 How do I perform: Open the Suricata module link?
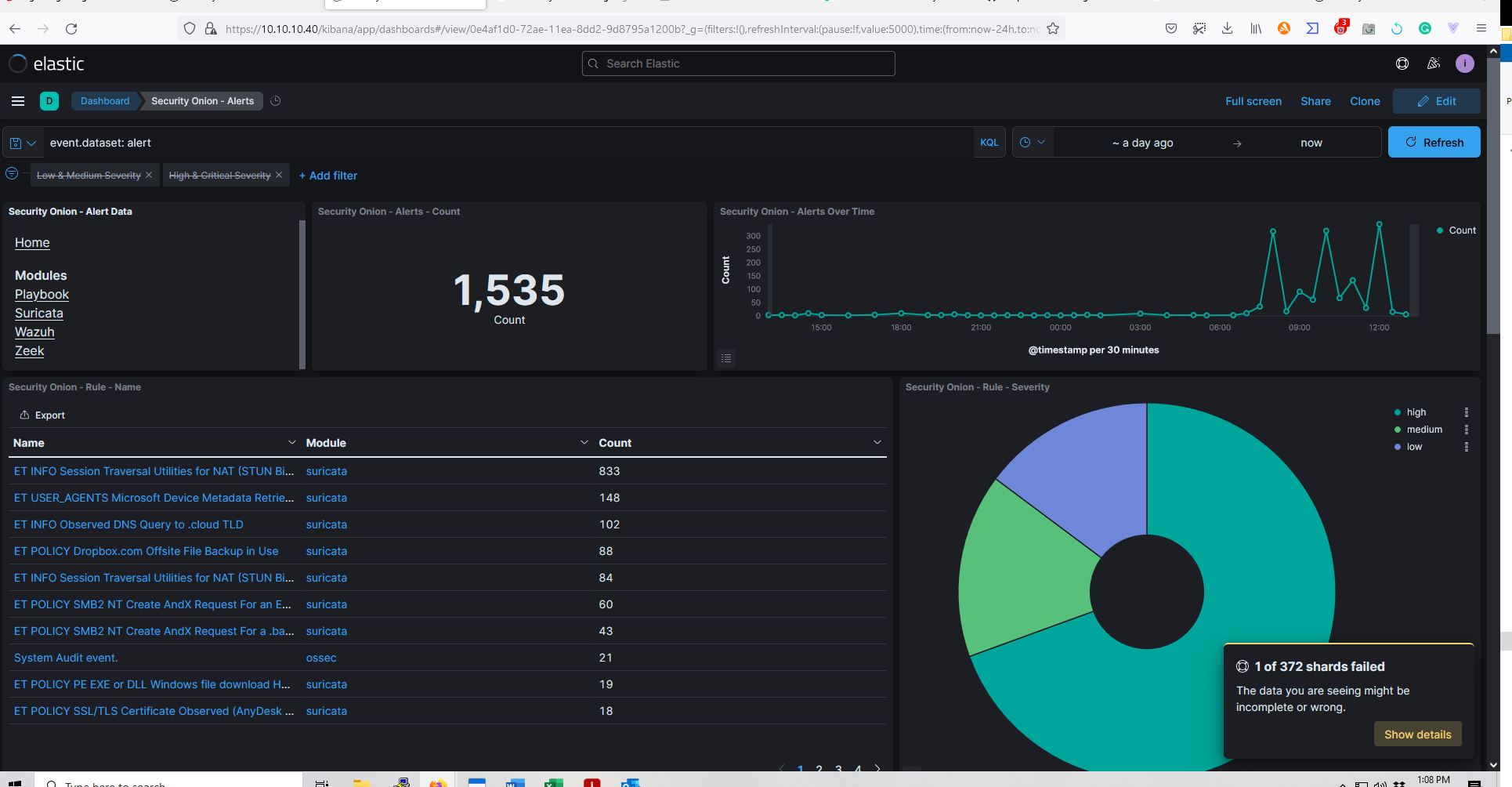coord(39,314)
